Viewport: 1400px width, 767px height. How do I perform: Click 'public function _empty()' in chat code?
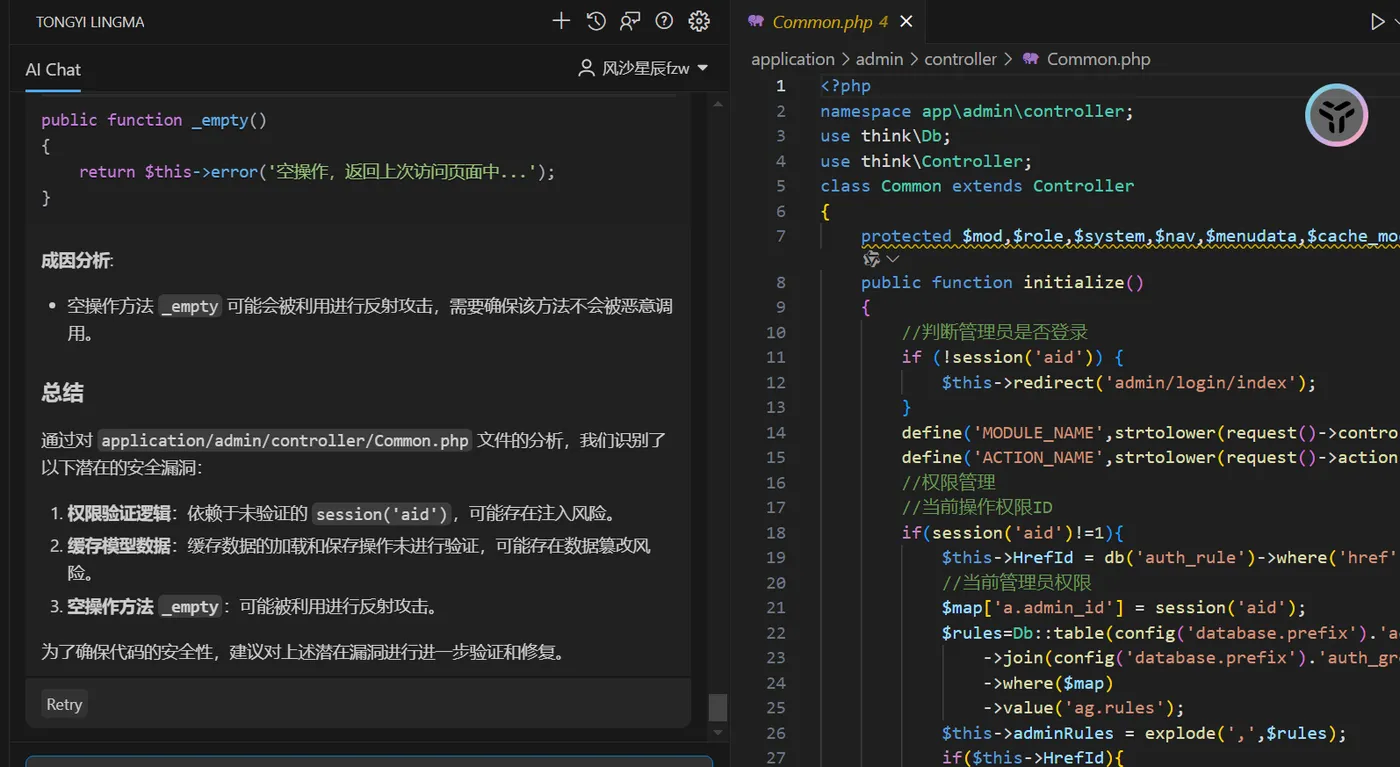tap(154, 120)
